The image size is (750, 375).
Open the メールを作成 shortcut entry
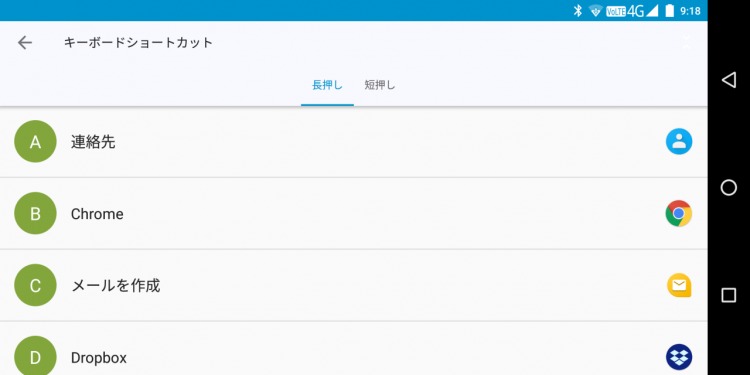point(353,286)
